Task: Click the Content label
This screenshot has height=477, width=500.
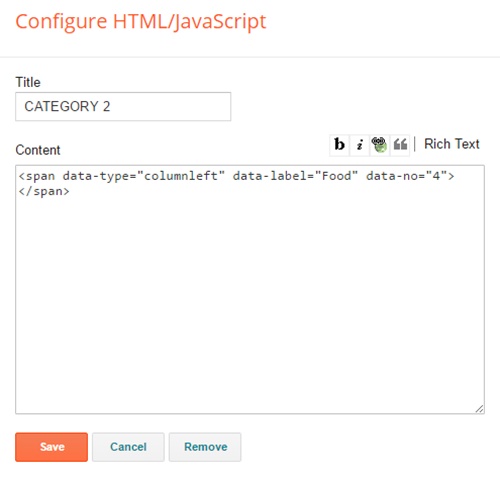Action: 38,150
